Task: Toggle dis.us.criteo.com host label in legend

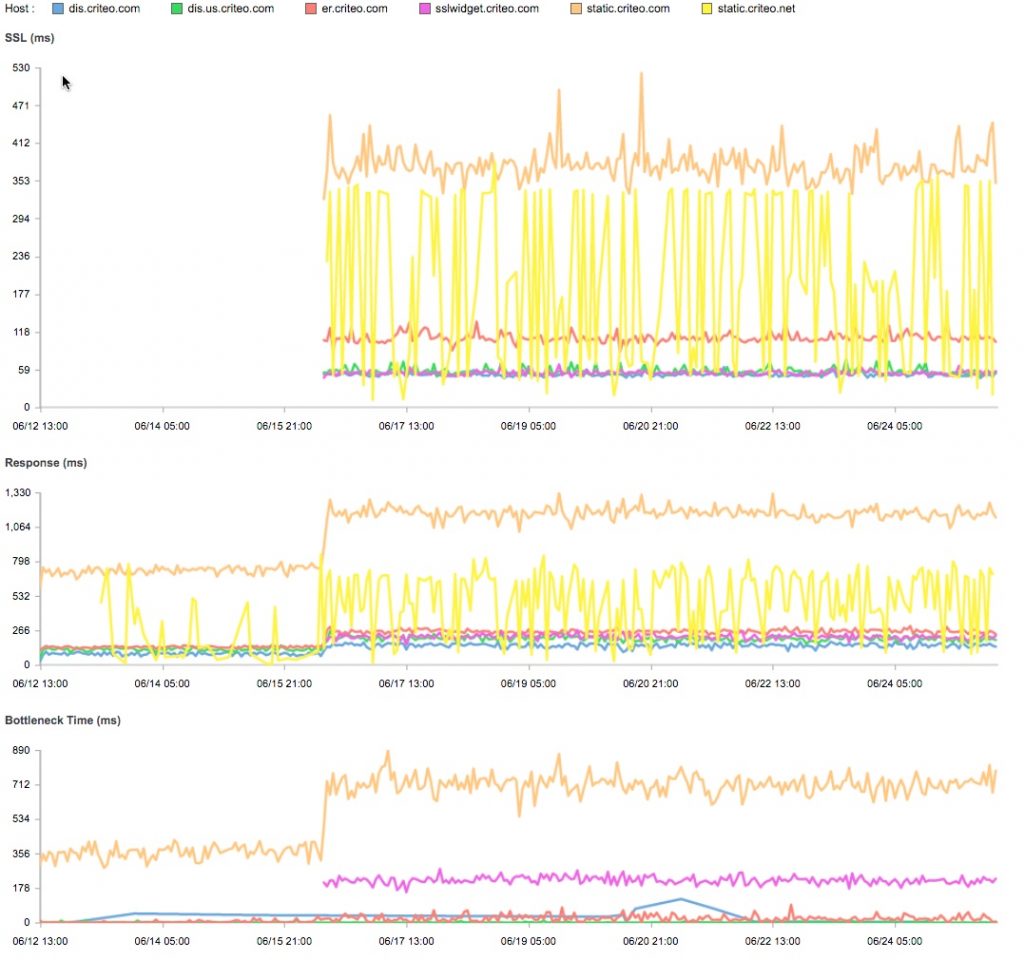Action: [231, 9]
